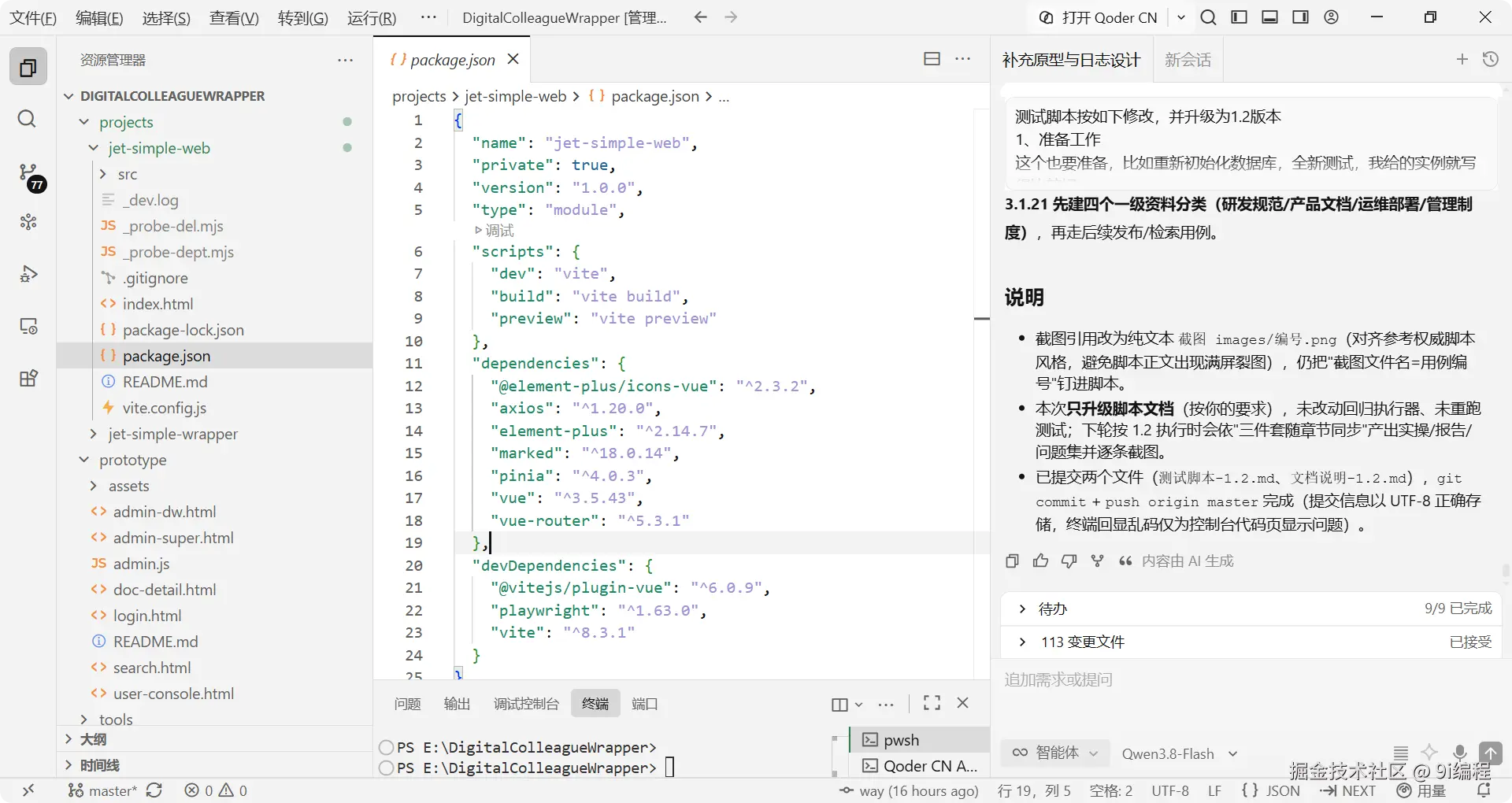
Task: Open chat history clock icon
Action: [1491, 59]
